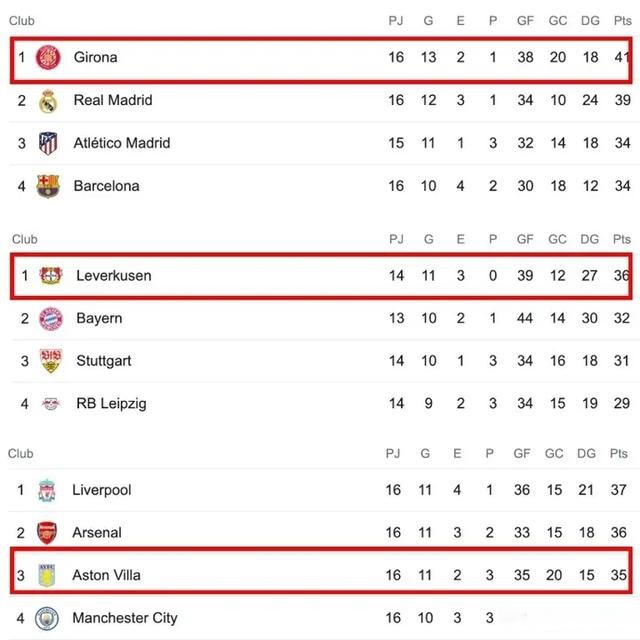Image resolution: width=640 pixels, height=640 pixels.
Task: Click the DG header in third table
Action: click(586, 454)
